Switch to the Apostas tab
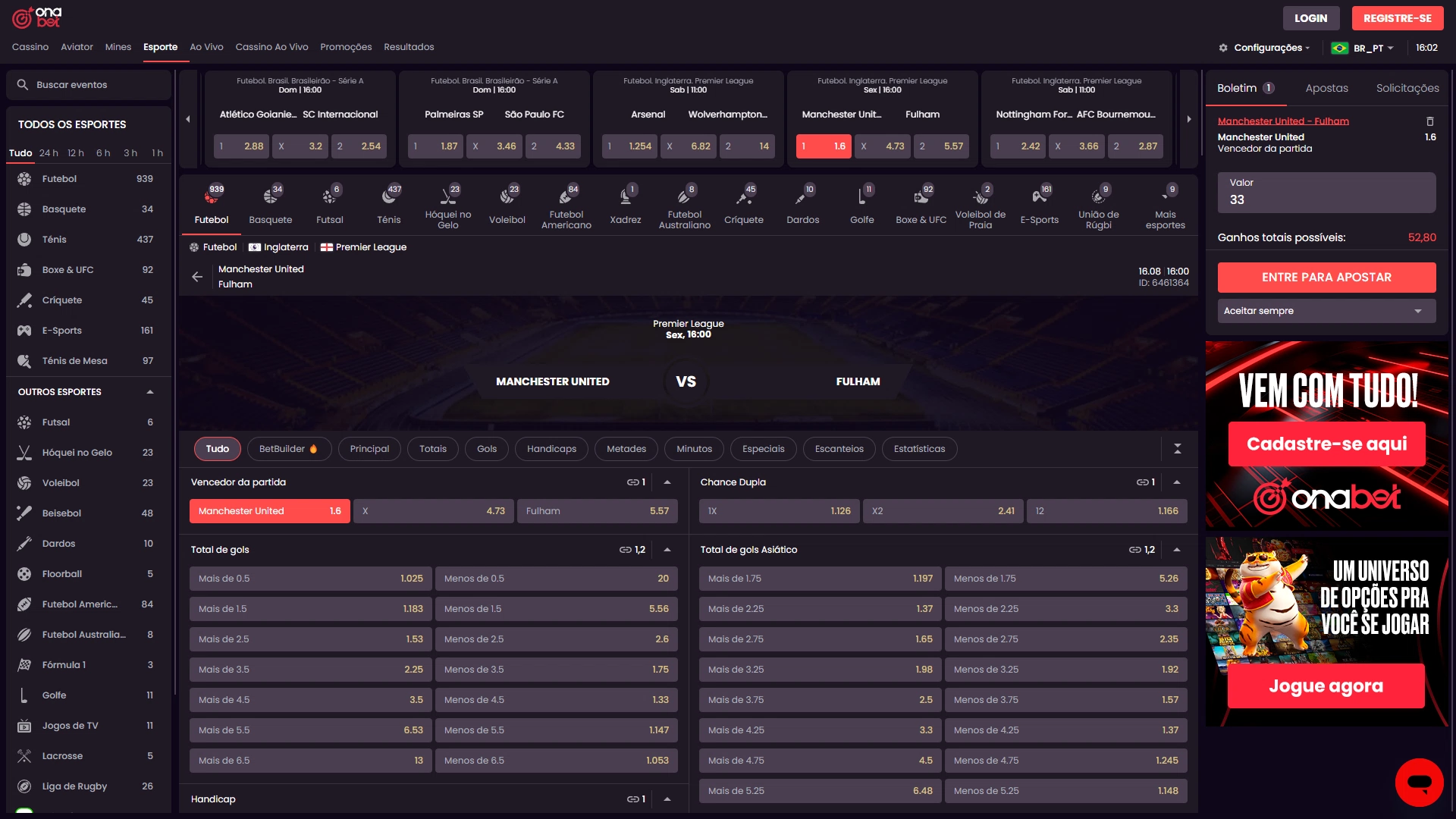 point(1326,88)
